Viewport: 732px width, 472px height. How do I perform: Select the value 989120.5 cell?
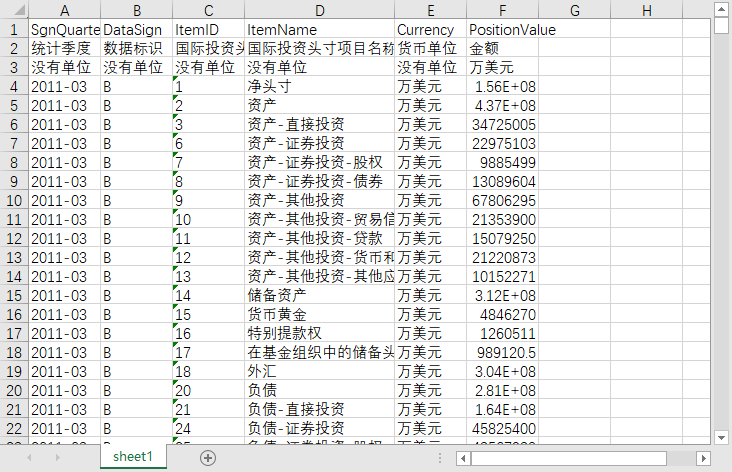click(502, 352)
